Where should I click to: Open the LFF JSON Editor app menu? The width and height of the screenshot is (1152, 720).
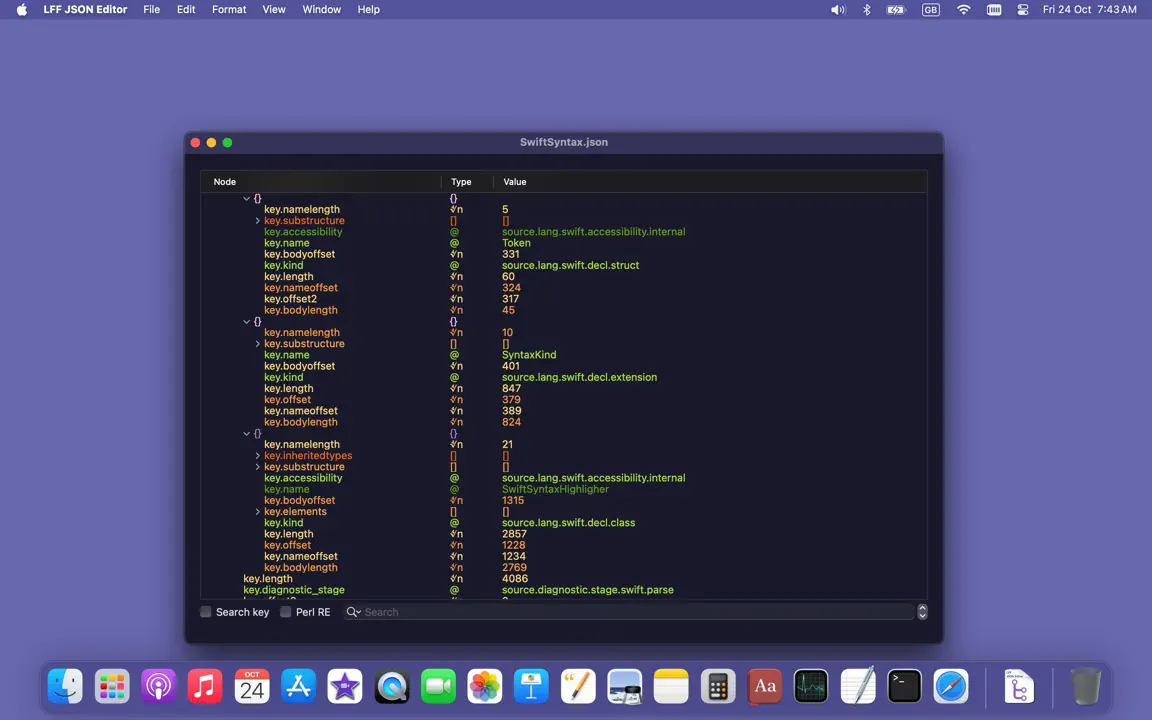pyautogui.click(x=85, y=10)
